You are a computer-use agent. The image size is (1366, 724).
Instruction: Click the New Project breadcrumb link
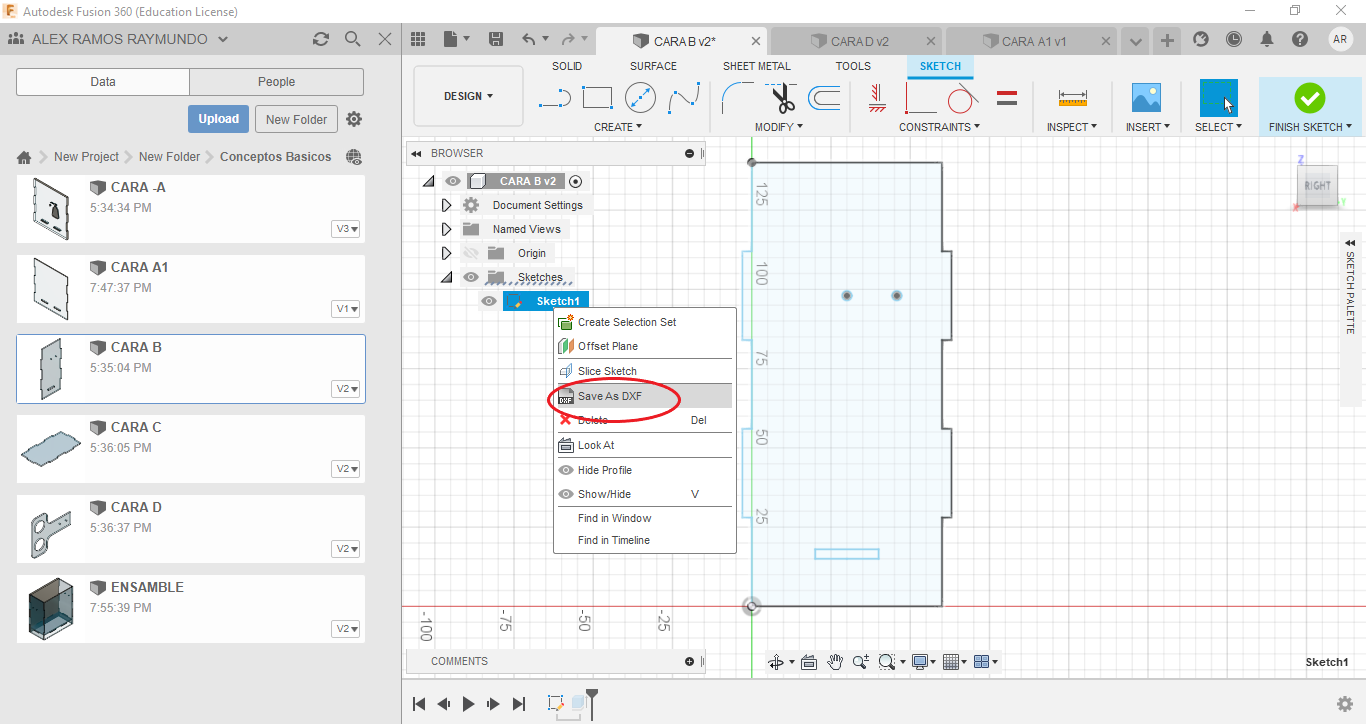(86, 157)
